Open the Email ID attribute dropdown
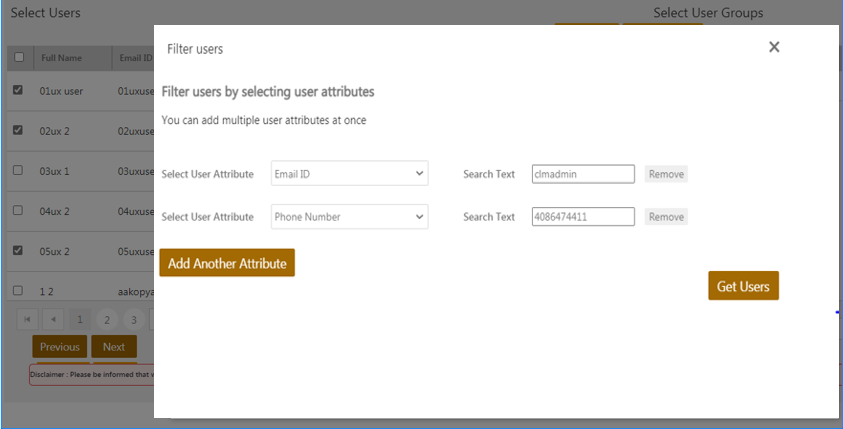Image resolution: width=843 pixels, height=429 pixels. [x=349, y=174]
